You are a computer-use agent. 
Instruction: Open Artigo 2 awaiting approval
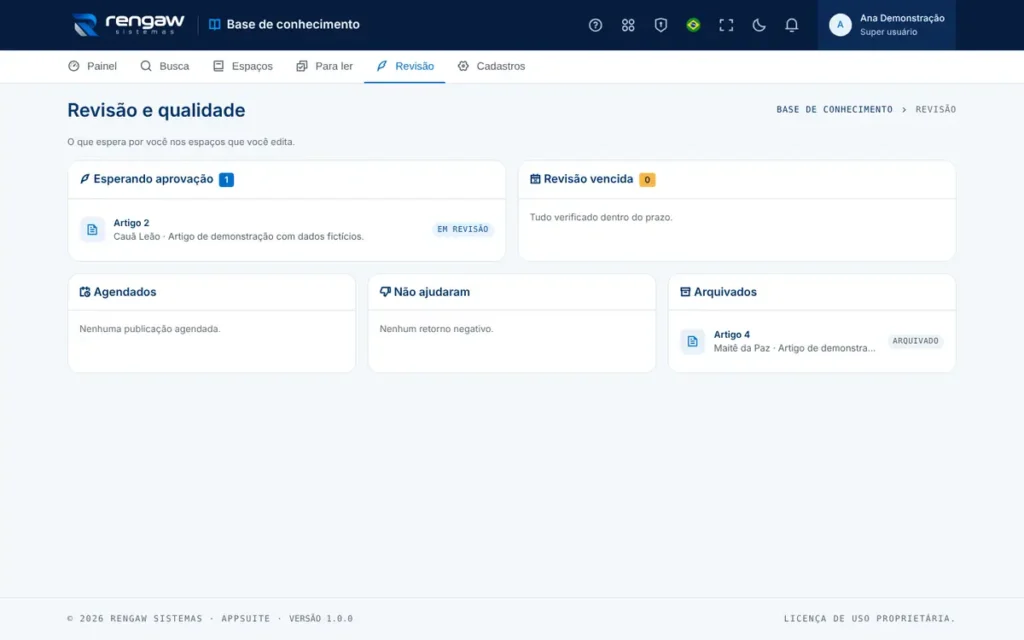pyautogui.click(x=287, y=229)
